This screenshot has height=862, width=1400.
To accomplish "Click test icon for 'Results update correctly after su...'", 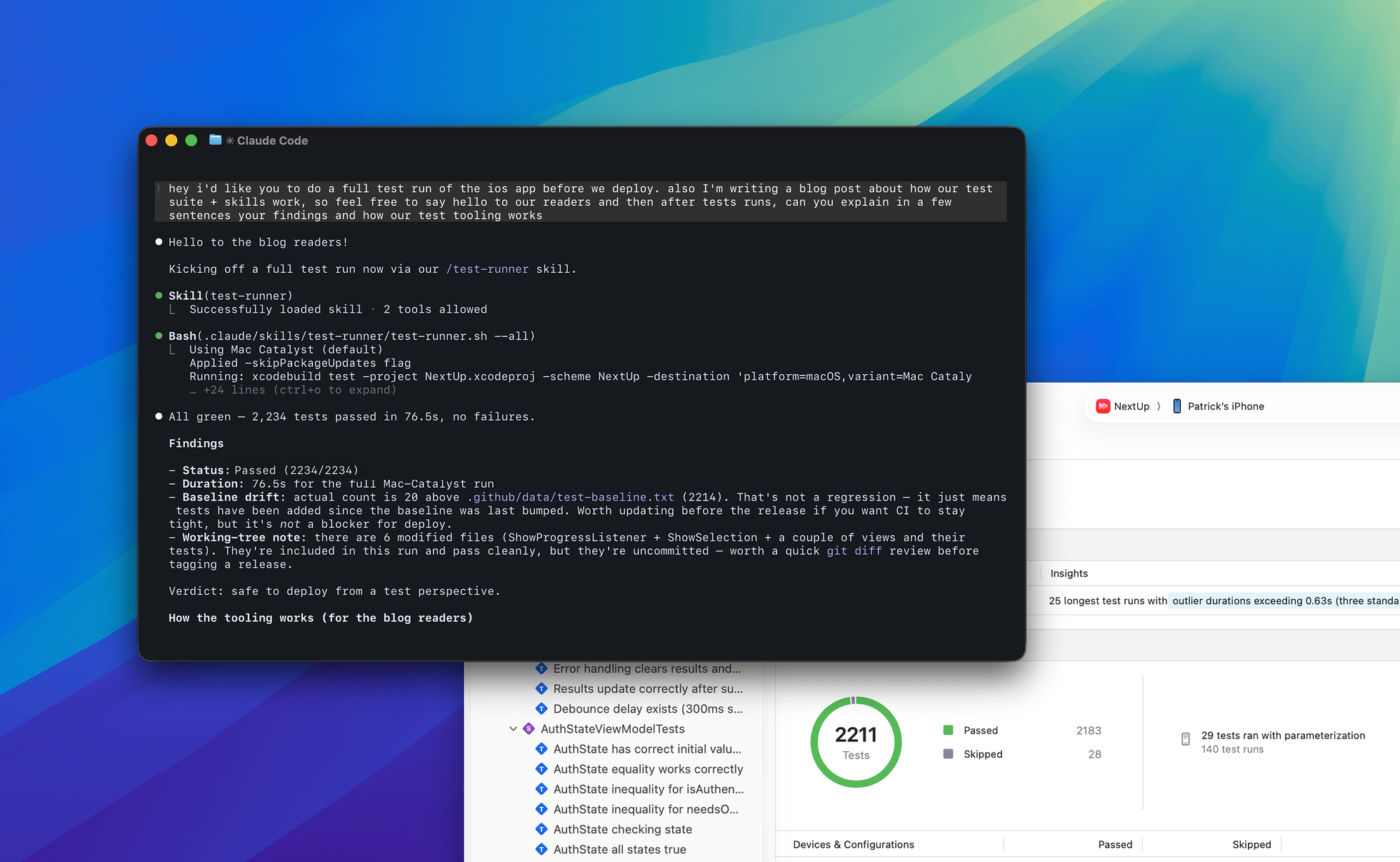I will [x=541, y=688].
